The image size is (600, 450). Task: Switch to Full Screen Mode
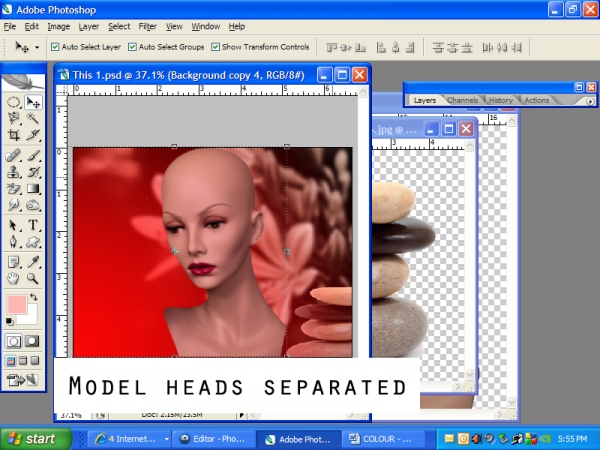(x=35, y=360)
